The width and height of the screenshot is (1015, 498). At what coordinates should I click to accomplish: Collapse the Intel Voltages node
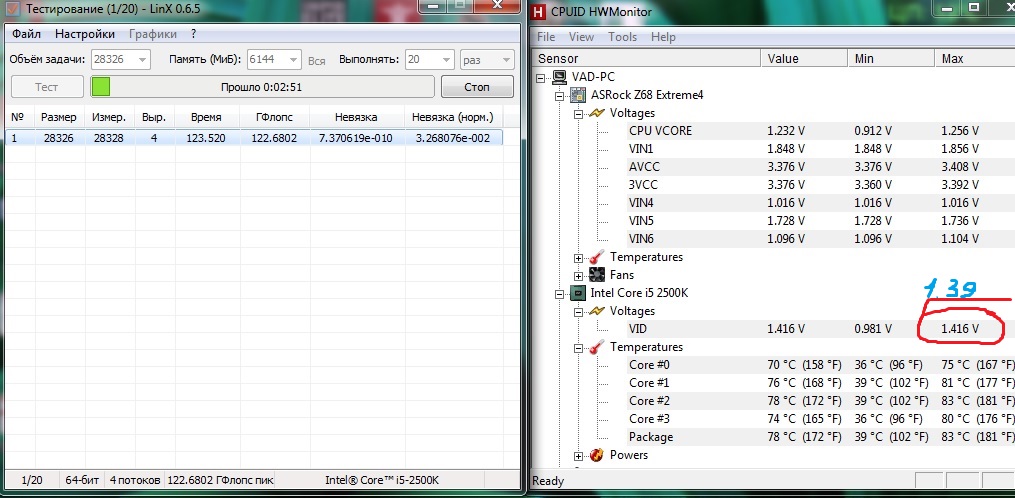[579, 312]
